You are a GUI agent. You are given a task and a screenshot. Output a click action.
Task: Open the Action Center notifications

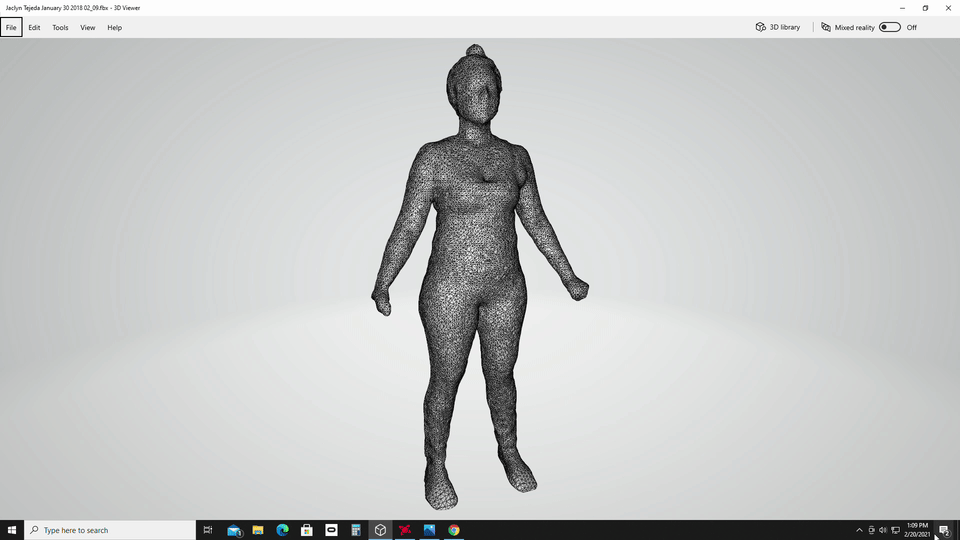(x=945, y=530)
